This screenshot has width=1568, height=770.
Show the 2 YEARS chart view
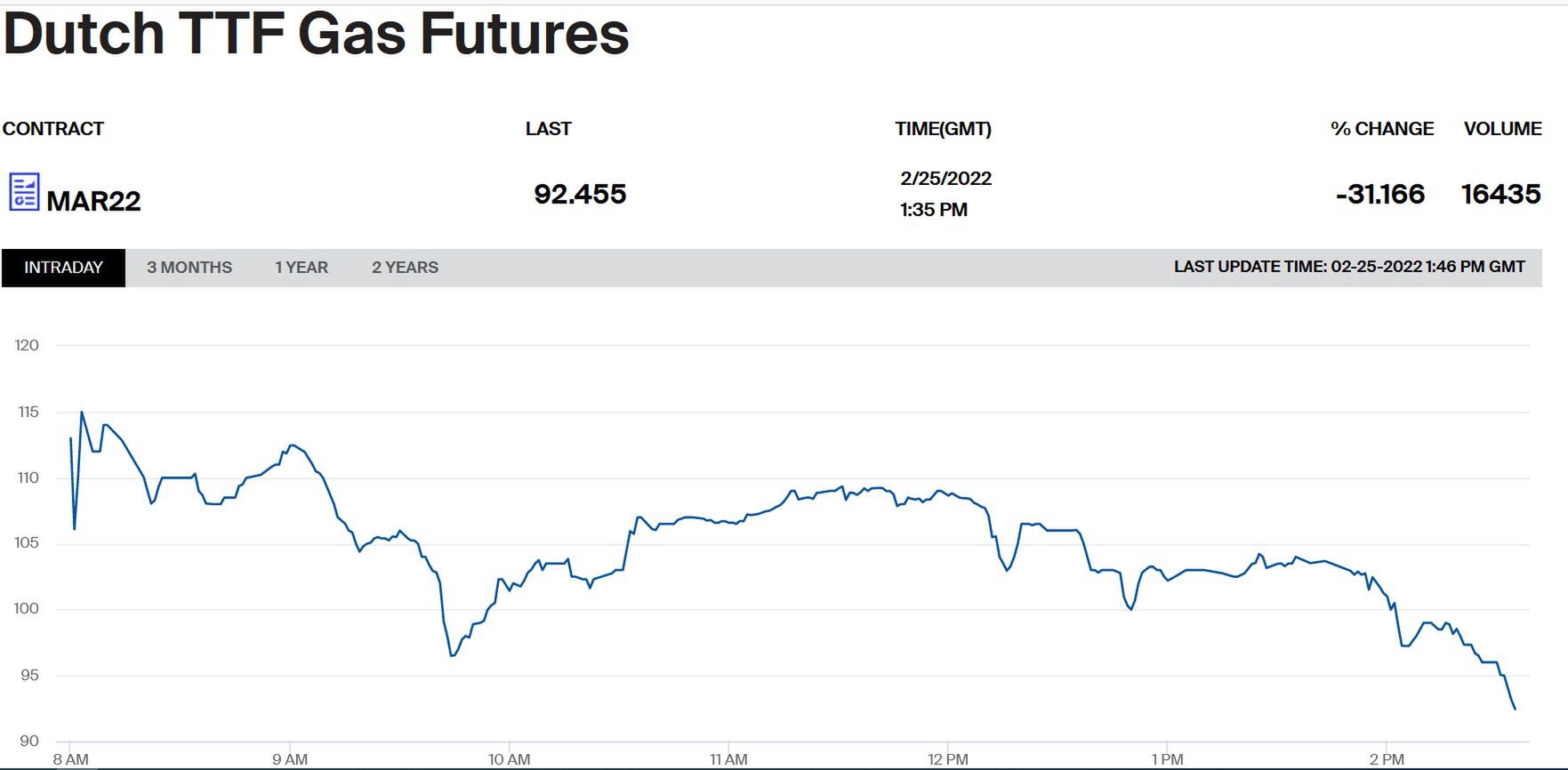(x=405, y=268)
